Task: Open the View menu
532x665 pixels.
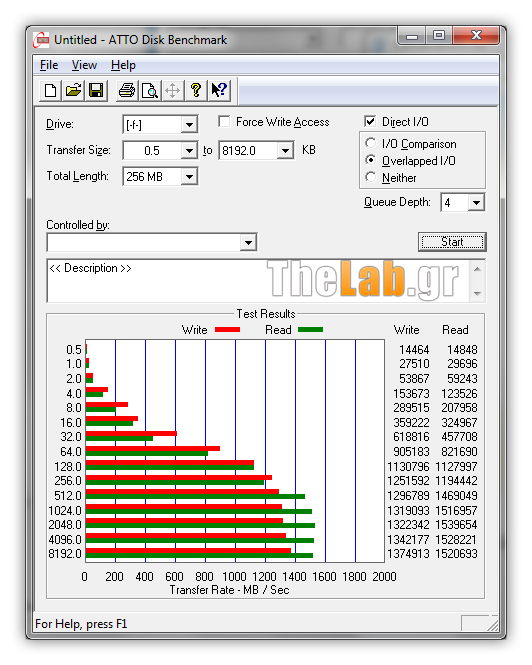Action: [84, 65]
